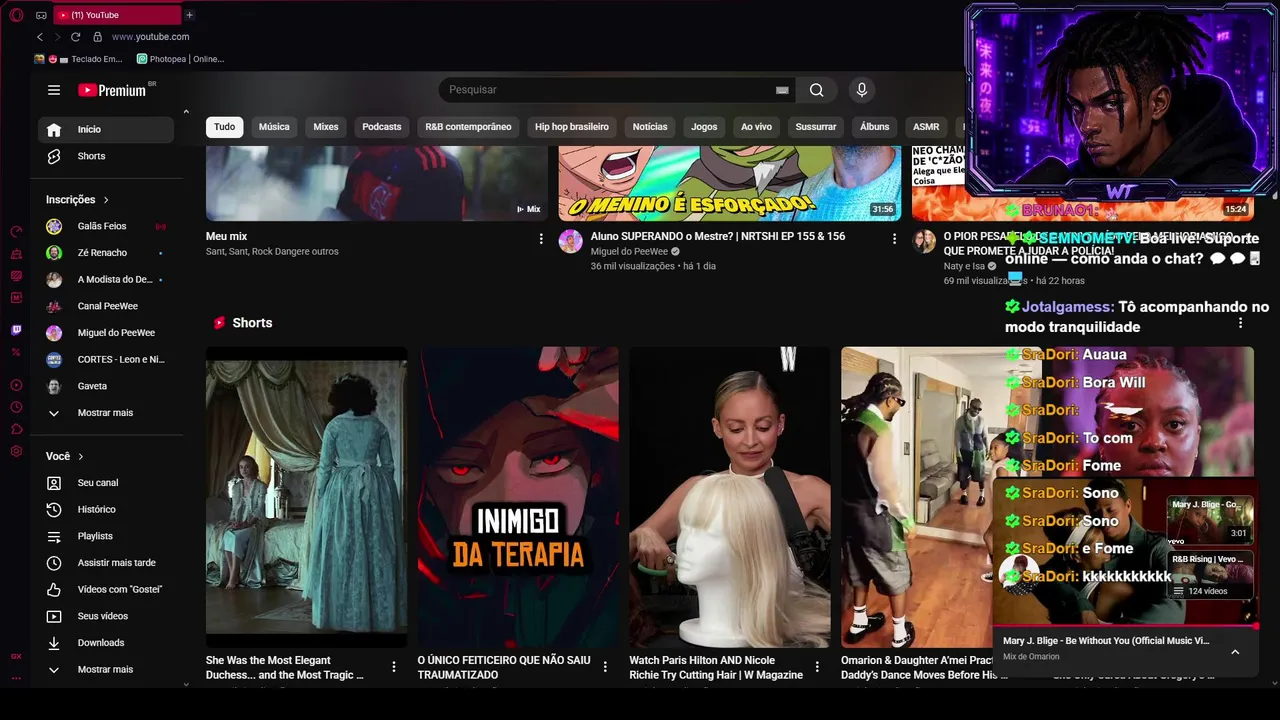Go to Início home in YouTube sidebar
Image resolution: width=1280 pixels, height=720 pixels.
(106, 129)
